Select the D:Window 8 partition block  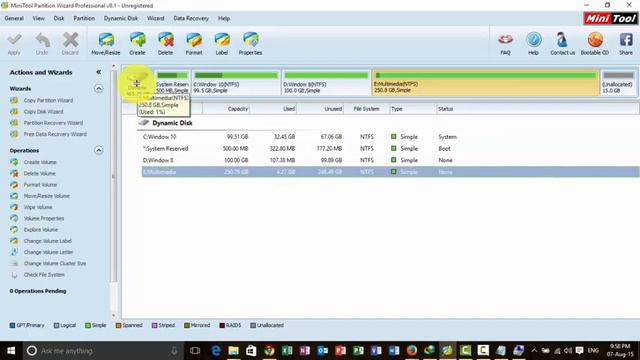coord(326,82)
